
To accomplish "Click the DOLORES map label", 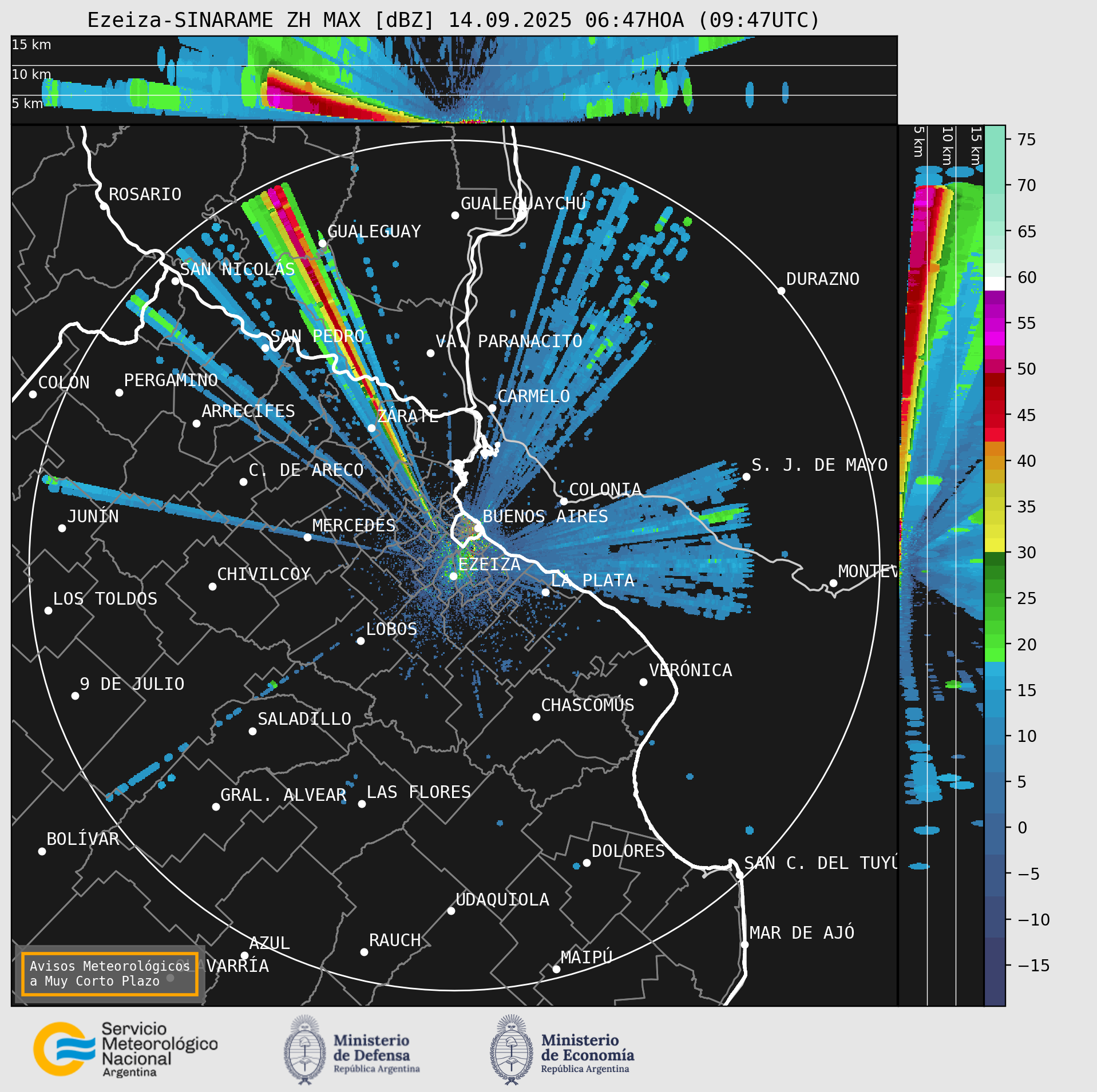I will click(628, 851).
